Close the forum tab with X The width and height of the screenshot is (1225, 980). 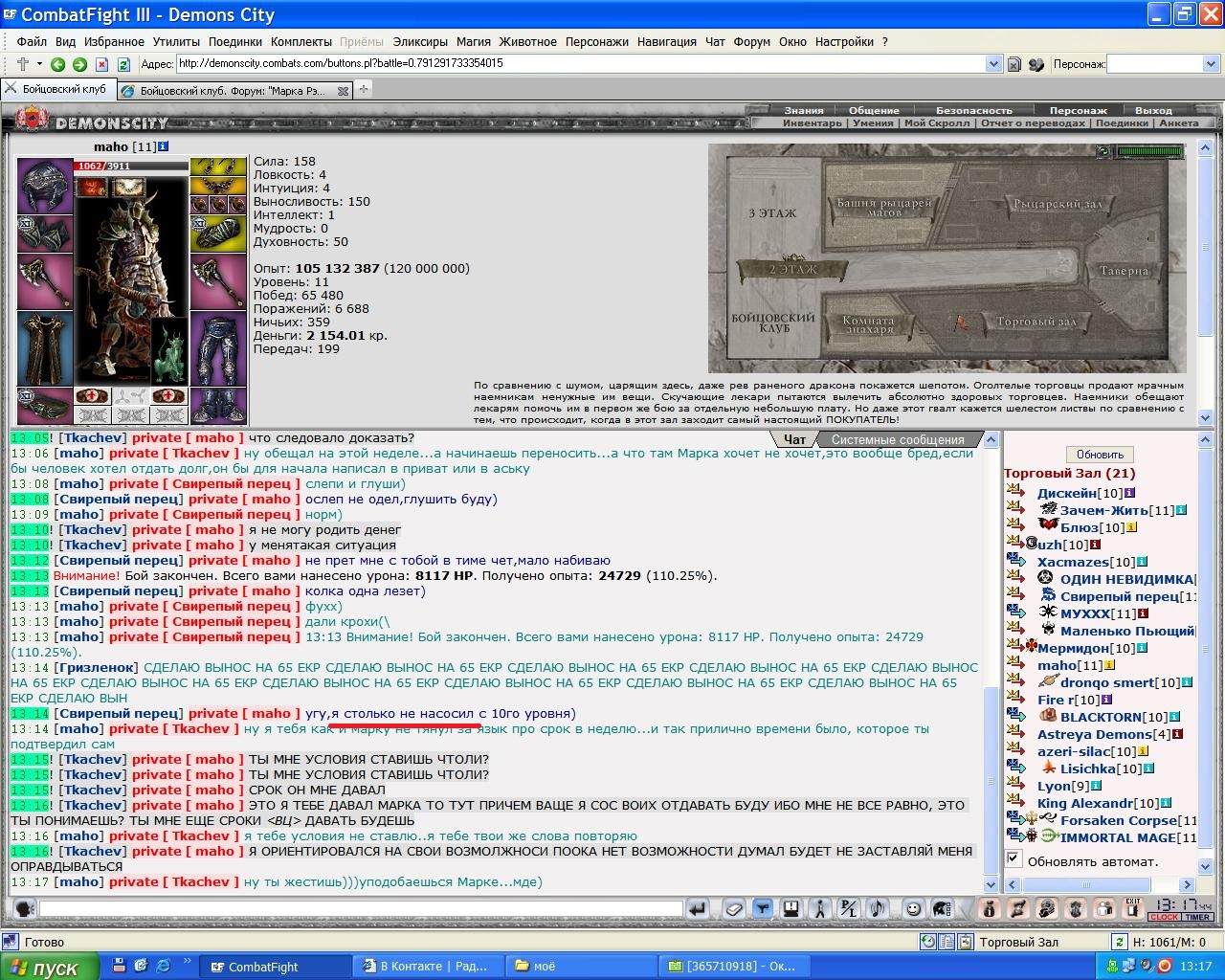344,91
